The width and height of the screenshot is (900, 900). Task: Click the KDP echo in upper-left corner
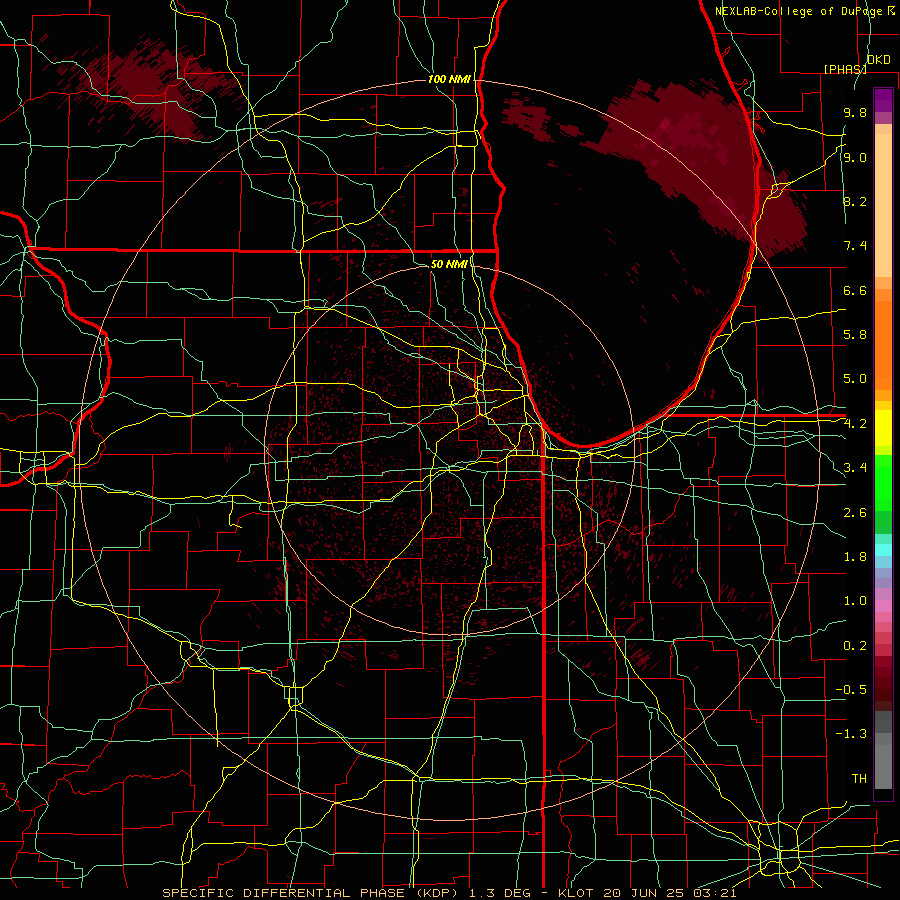tap(146, 86)
